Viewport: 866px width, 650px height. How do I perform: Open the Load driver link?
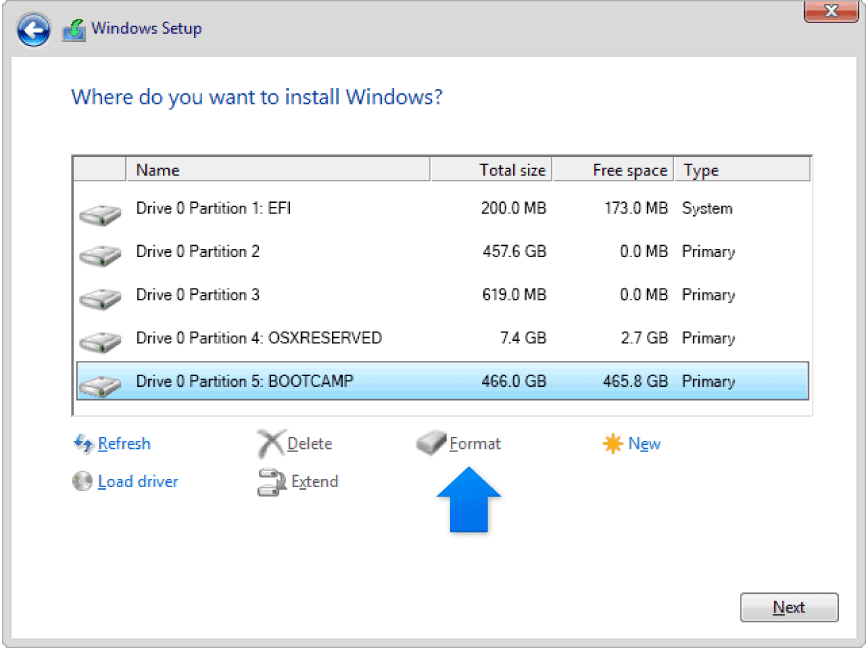click(138, 482)
